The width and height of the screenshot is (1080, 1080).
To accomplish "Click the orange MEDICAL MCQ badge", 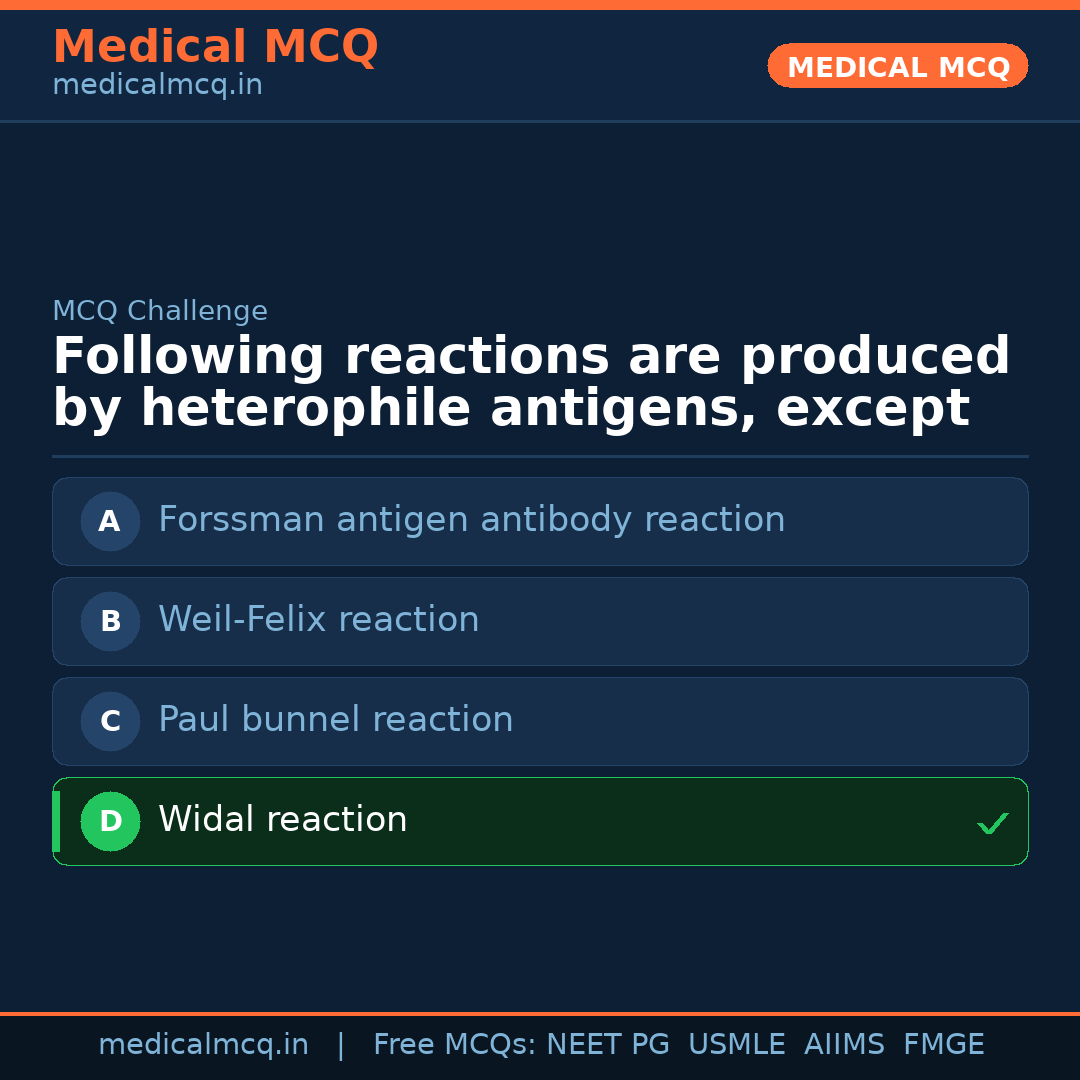I will 897,67.
